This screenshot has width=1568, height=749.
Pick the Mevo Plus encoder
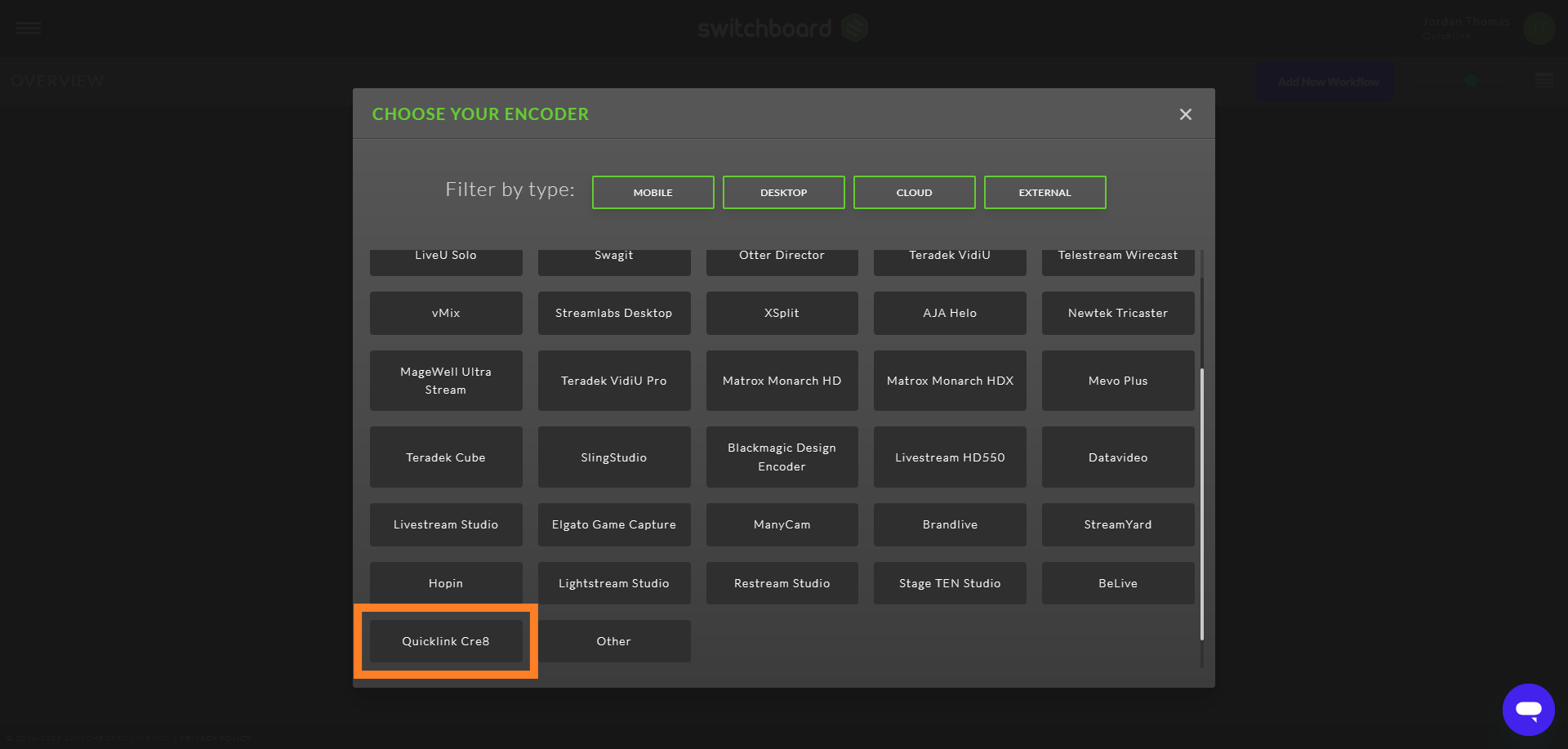point(1118,381)
